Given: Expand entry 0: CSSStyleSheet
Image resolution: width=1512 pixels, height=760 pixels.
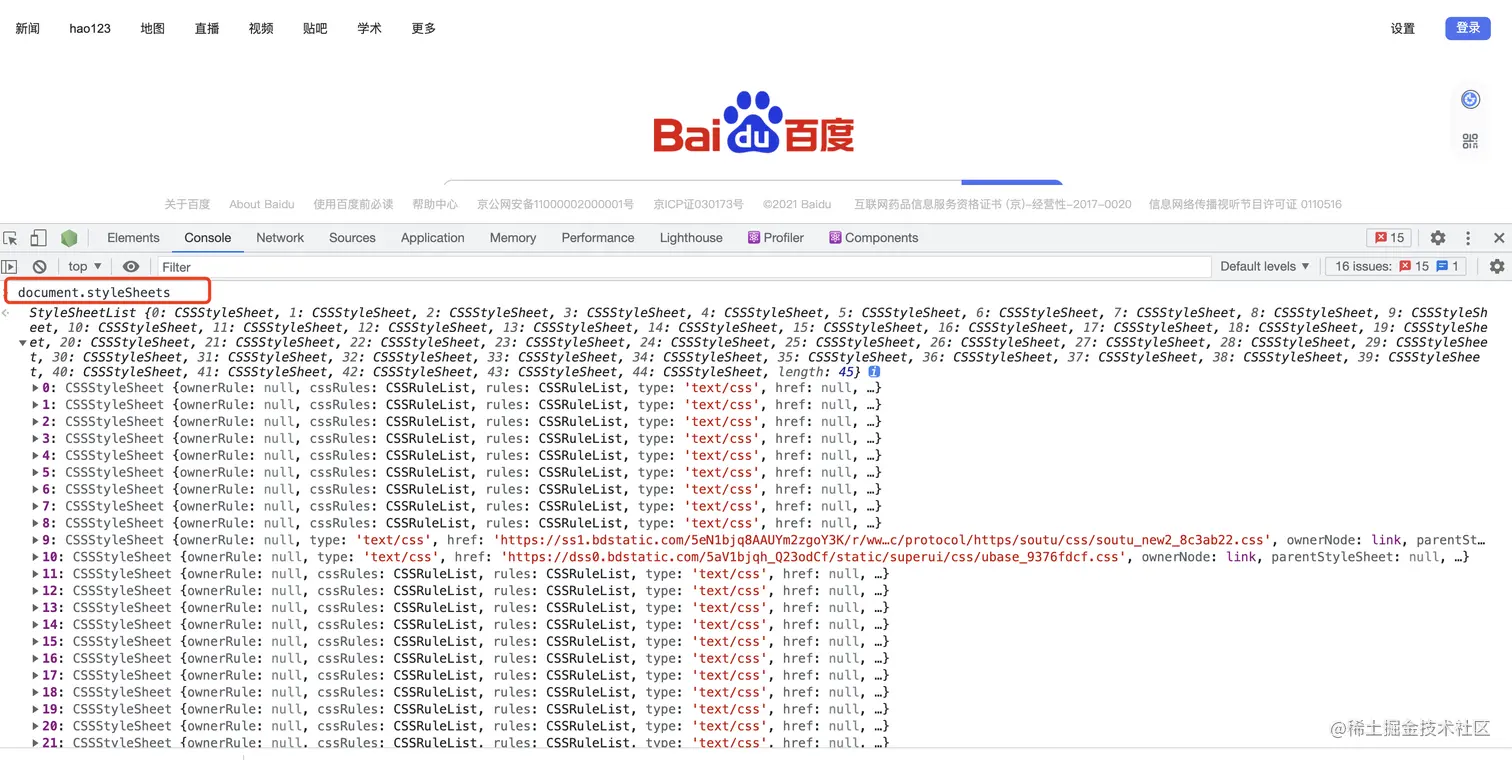Looking at the screenshot, I should (x=36, y=388).
